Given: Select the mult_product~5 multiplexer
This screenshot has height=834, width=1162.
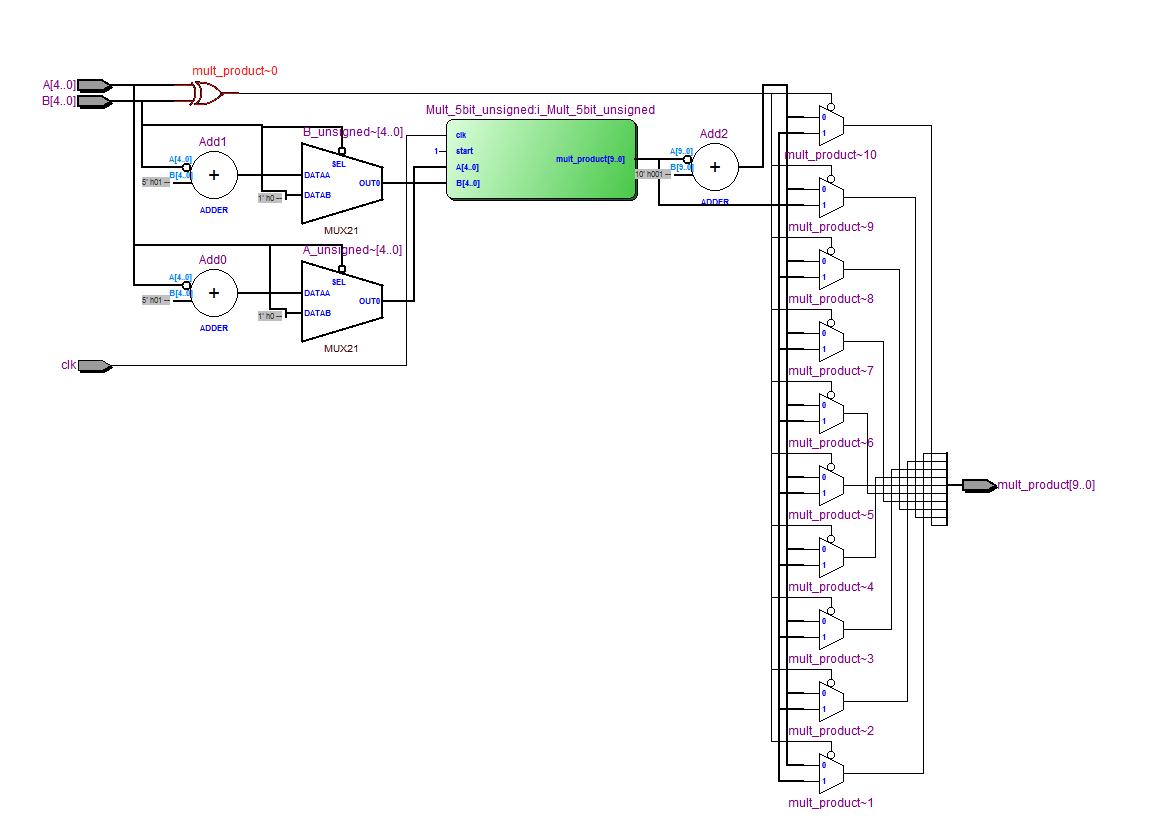Looking at the screenshot, I should click(x=831, y=484).
